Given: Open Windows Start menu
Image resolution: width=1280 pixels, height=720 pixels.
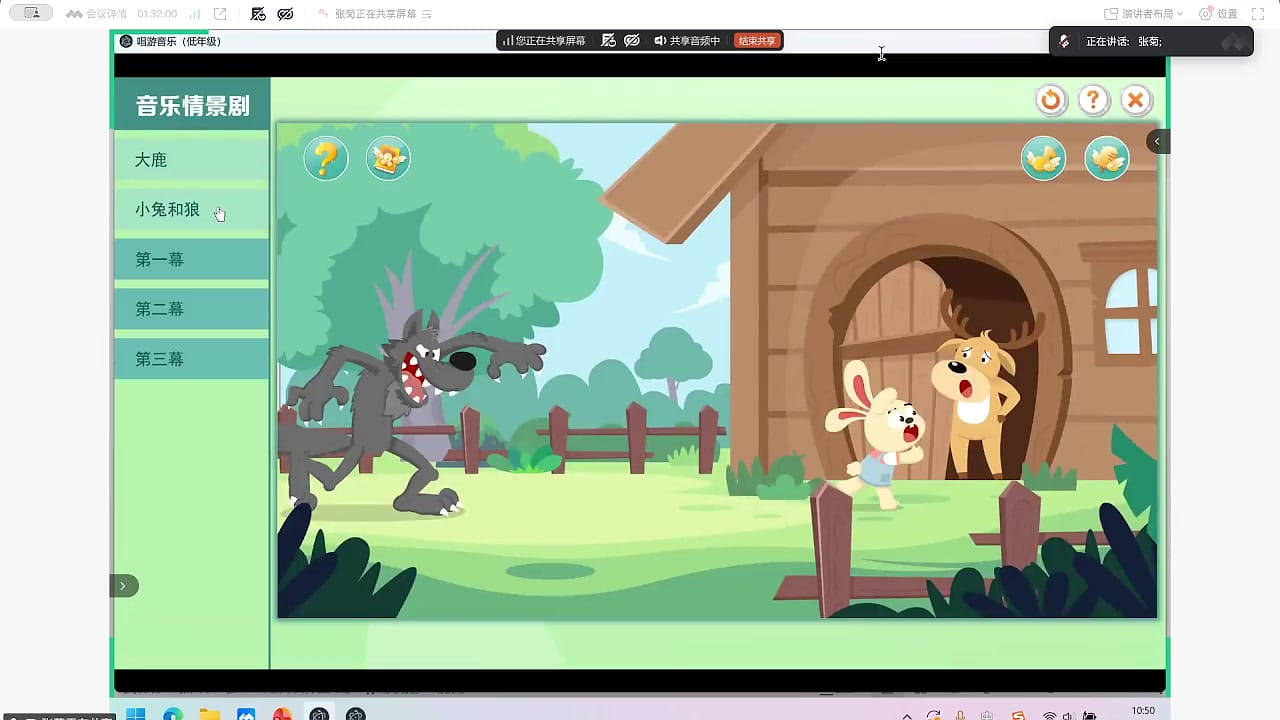Looking at the screenshot, I should coord(136,714).
